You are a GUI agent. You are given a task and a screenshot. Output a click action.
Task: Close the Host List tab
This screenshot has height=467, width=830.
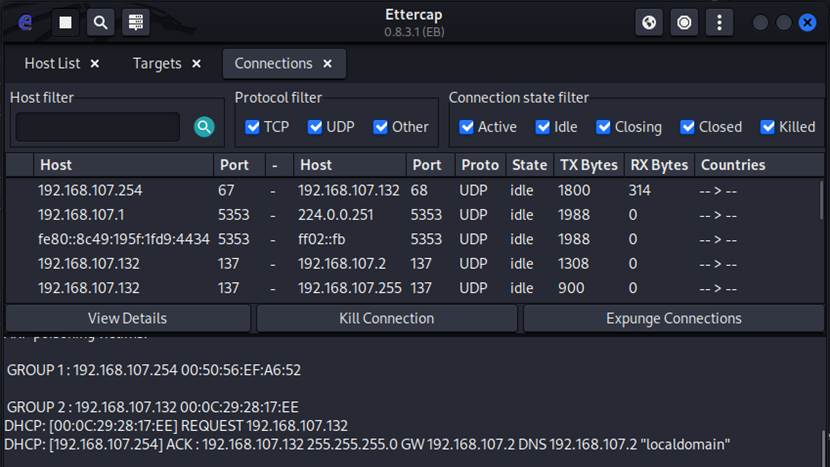95,64
